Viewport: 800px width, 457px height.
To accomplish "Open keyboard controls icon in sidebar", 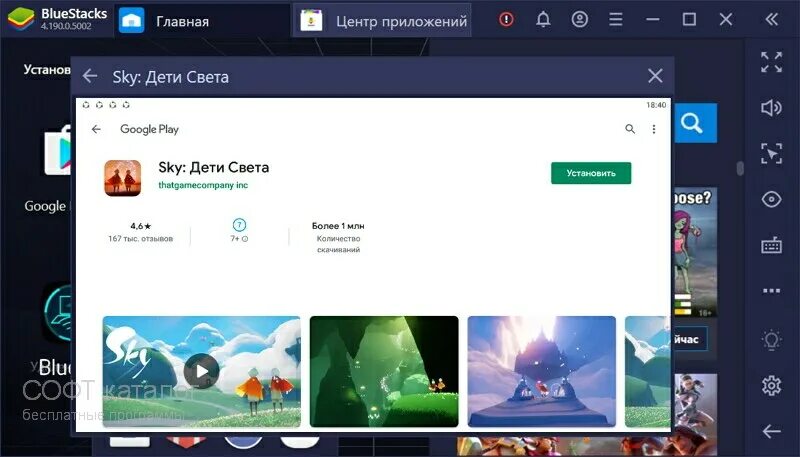I will 771,245.
